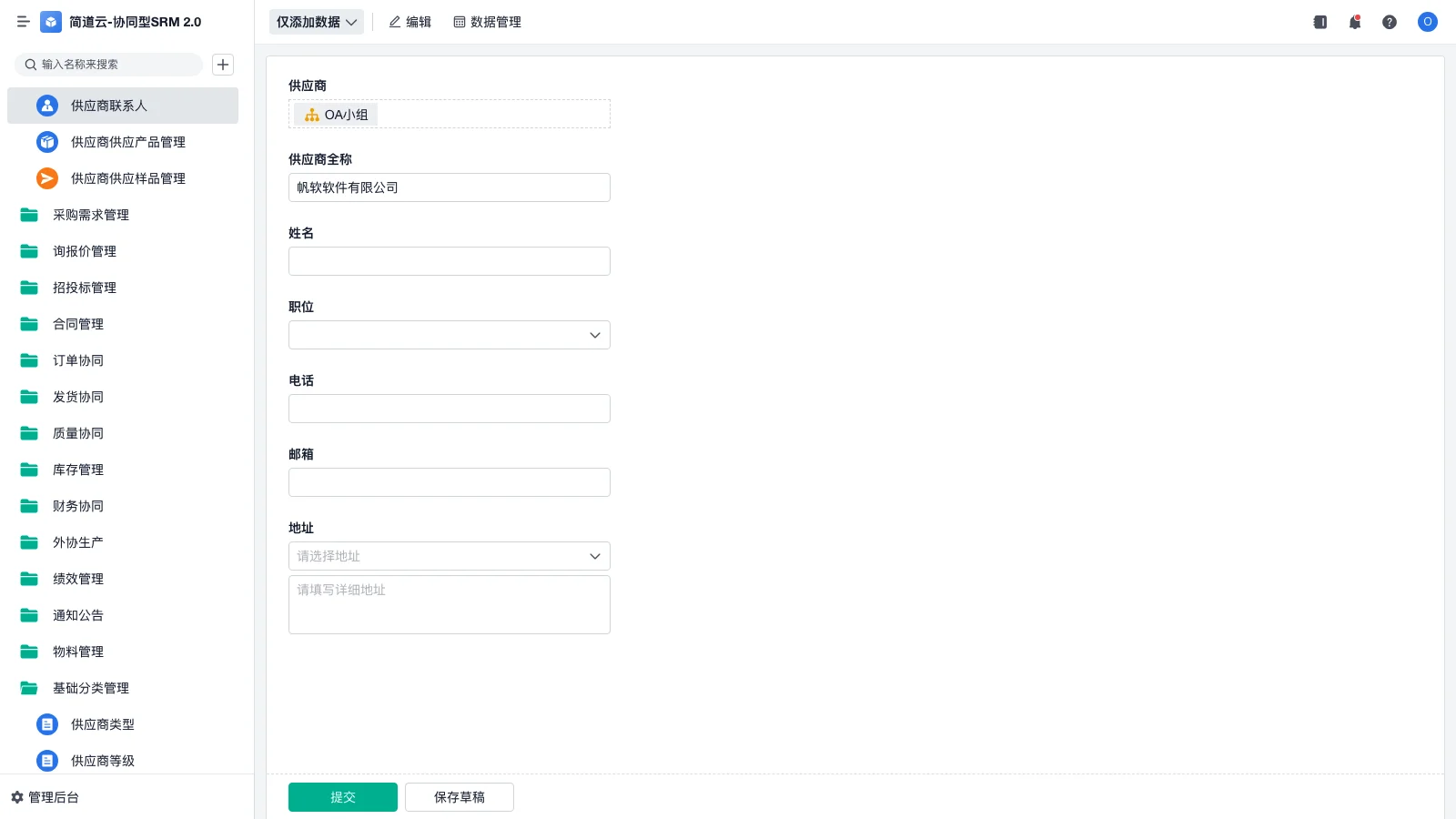Click the 发货协同 folder icon
1456x819 pixels.
point(29,397)
